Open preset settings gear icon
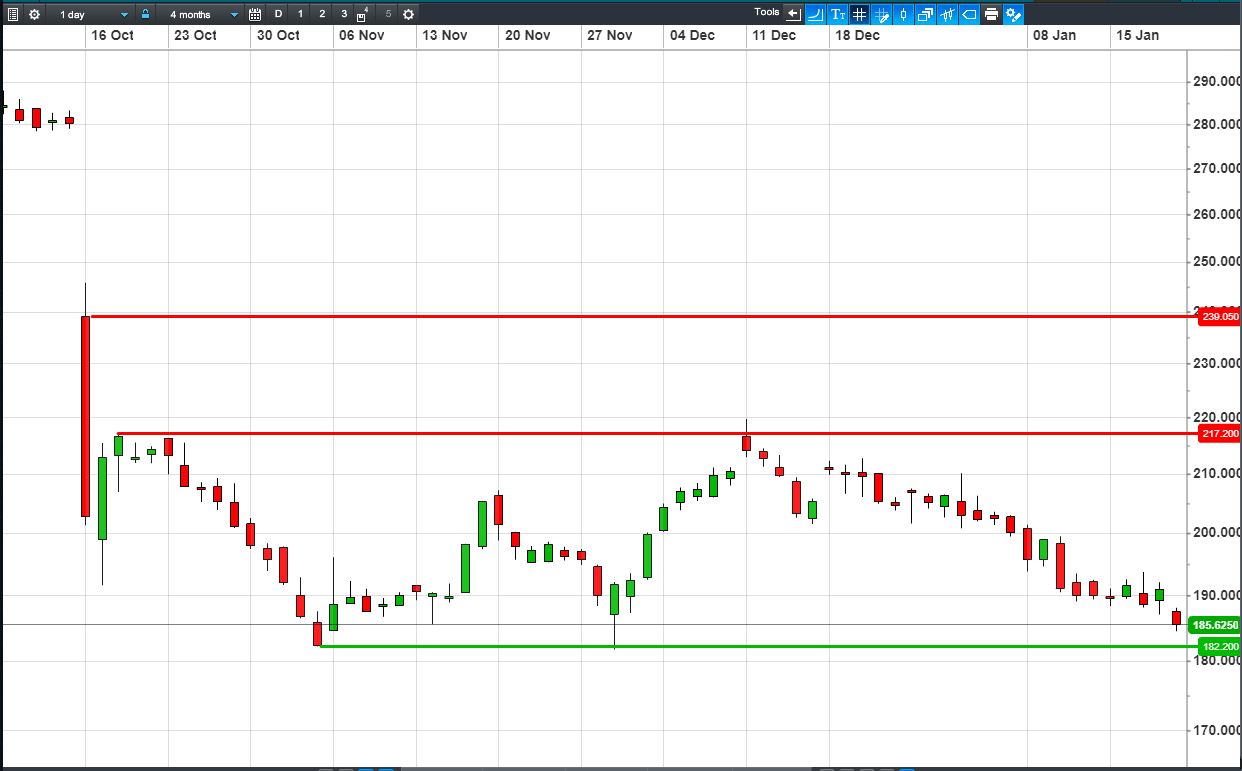The width and height of the screenshot is (1242, 771). pos(408,14)
